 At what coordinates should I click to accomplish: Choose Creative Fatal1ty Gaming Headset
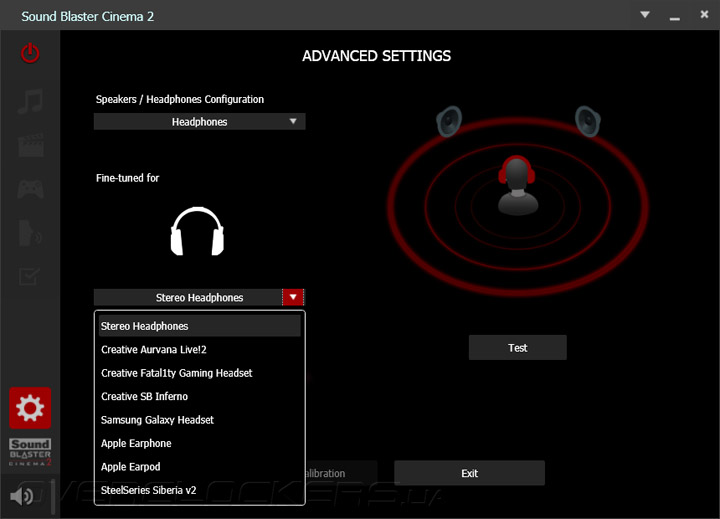(x=199, y=373)
